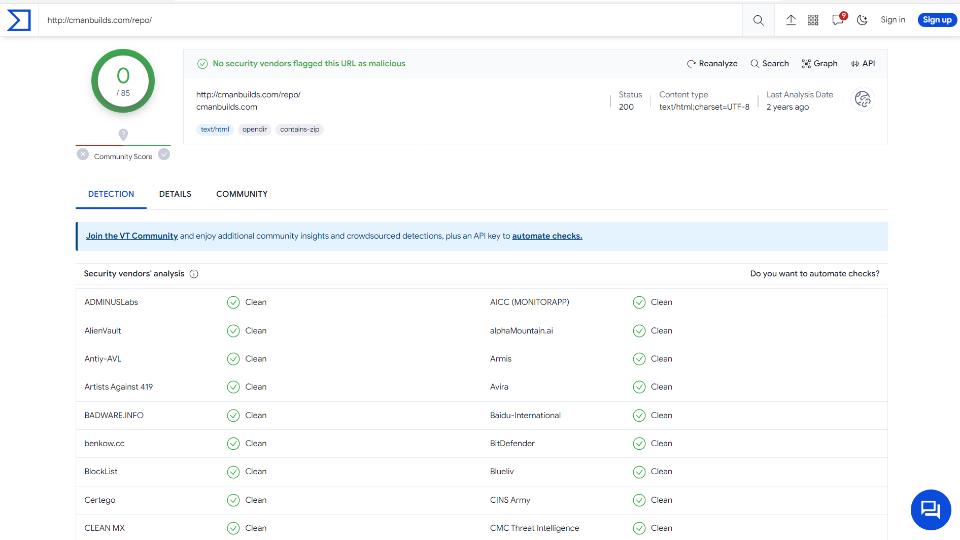
Task: Switch to the DETAILS tab
Action: [175, 194]
